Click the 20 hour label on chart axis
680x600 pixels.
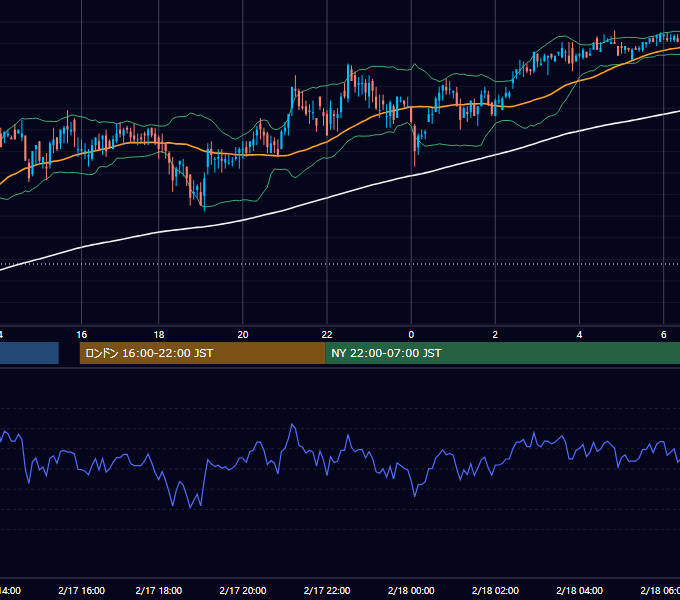click(x=243, y=335)
